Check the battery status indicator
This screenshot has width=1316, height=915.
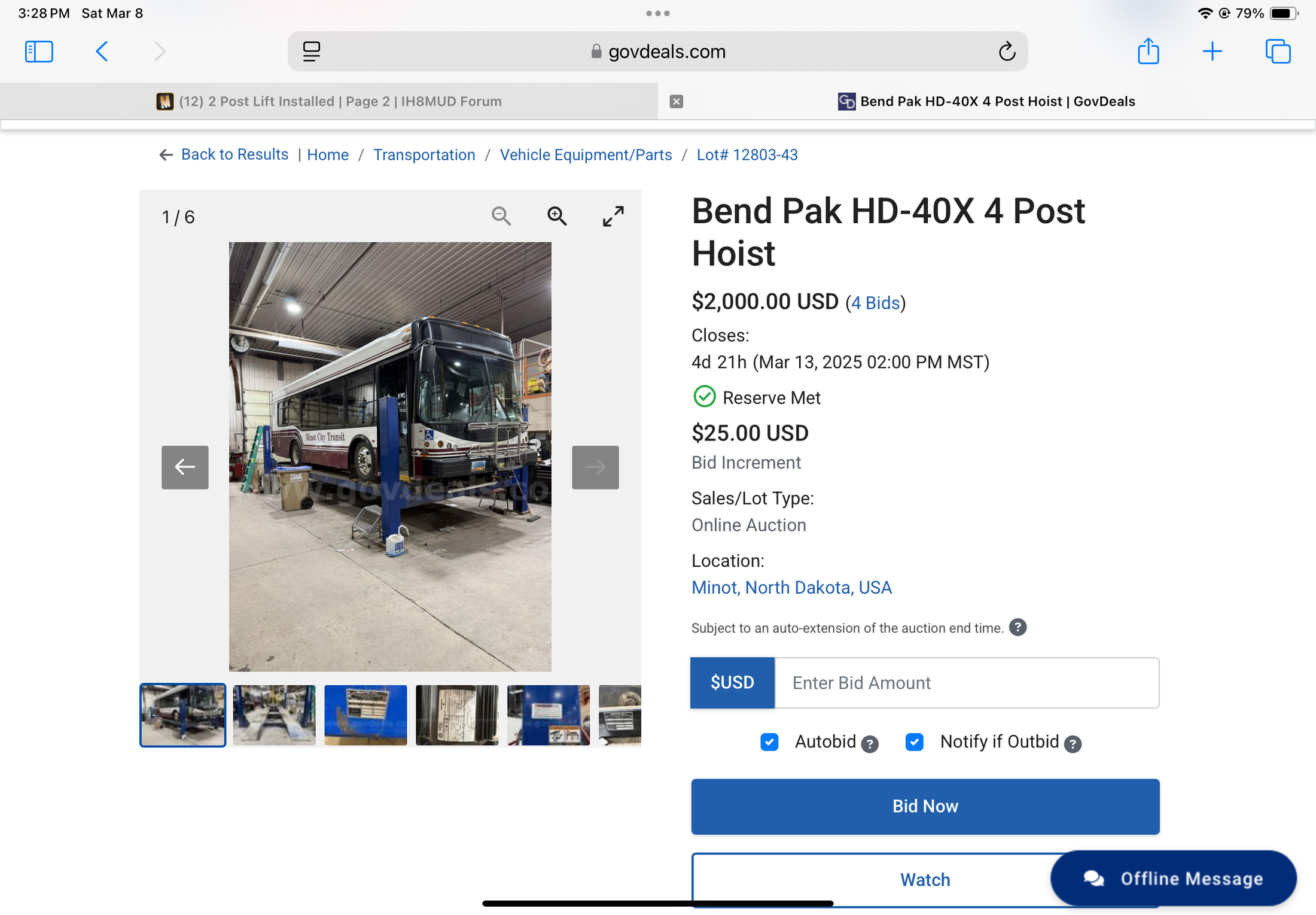click(x=1284, y=13)
